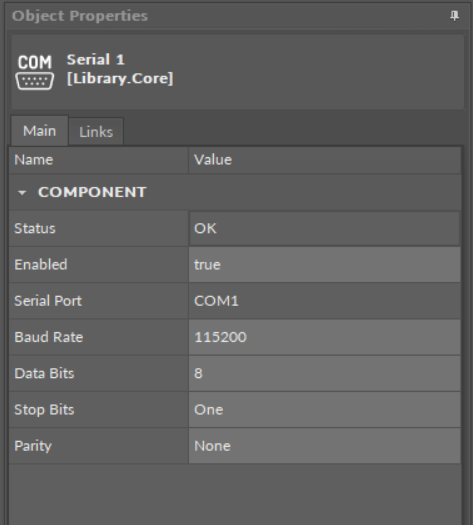Select the Parity property name
The height and width of the screenshot is (525, 473).
coord(33,446)
